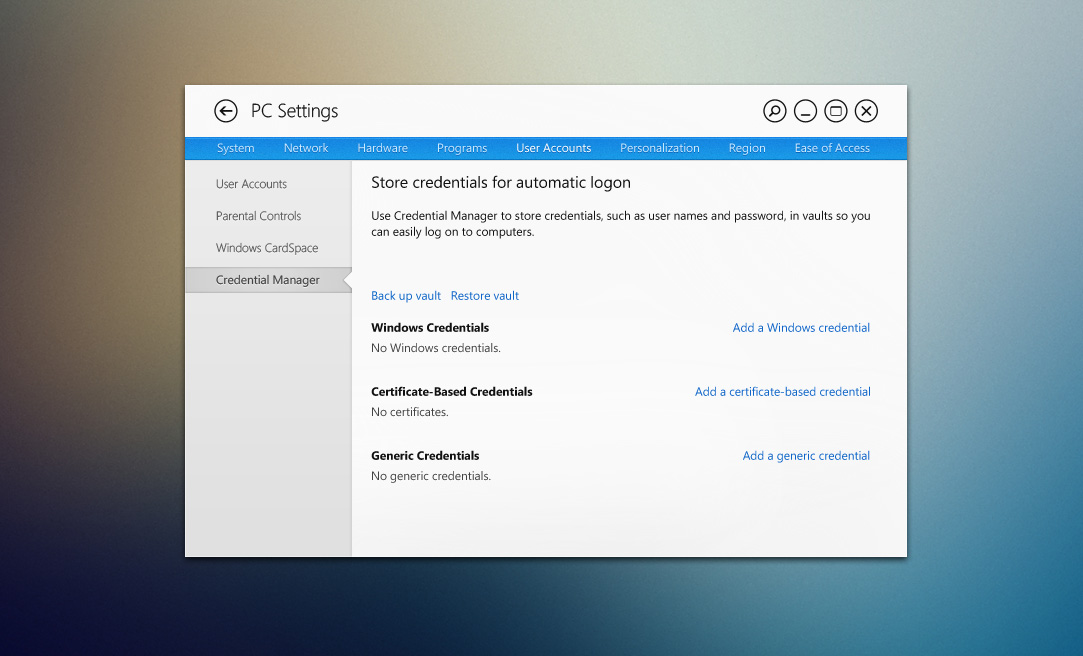Screen dimensions: 1083x656
Task: Switch to the Region tab
Action: coord(746,147)
